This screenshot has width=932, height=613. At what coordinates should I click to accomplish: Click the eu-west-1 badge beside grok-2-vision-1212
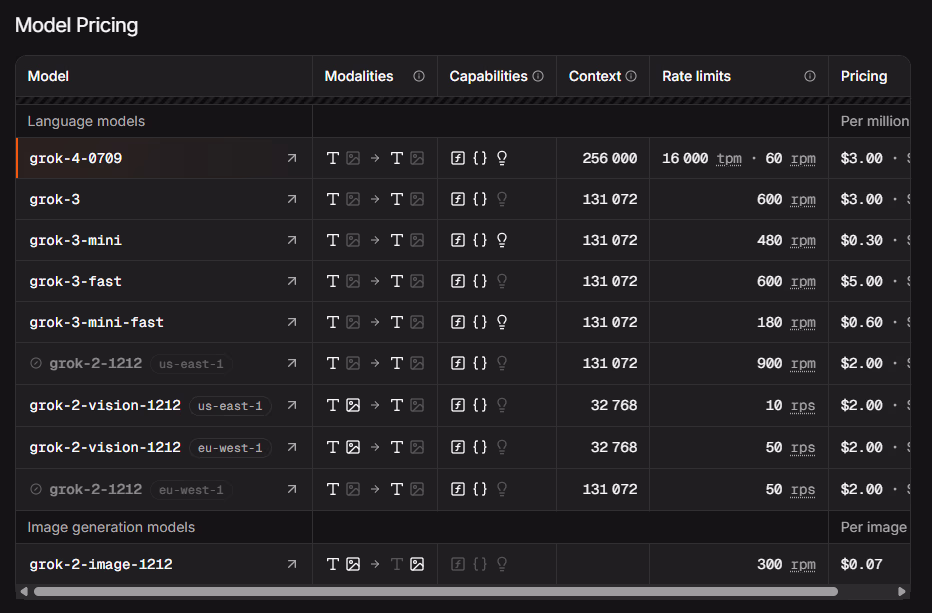tap(230, 448)
